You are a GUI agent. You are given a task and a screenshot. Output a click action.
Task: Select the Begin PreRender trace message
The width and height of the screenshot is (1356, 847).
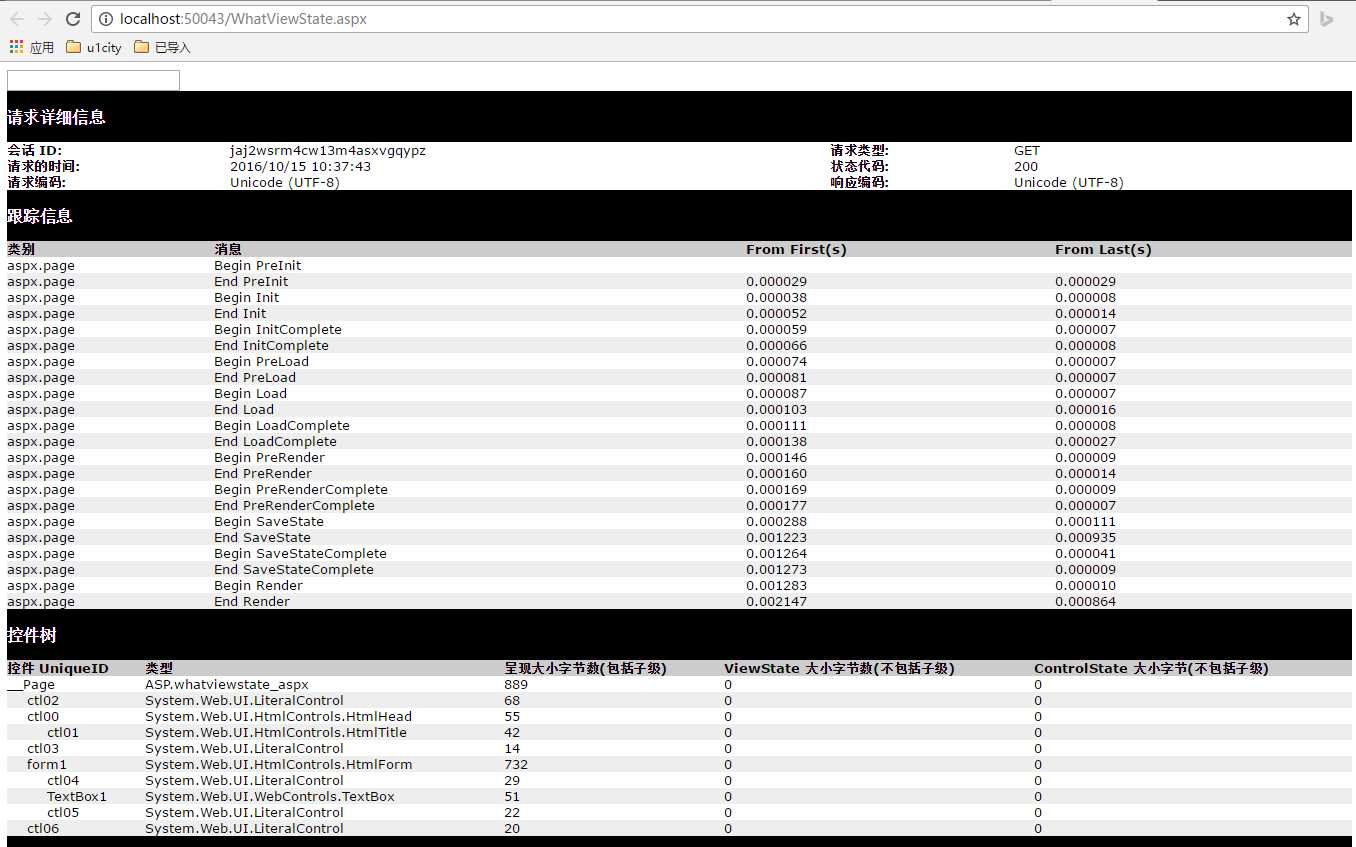269,457
